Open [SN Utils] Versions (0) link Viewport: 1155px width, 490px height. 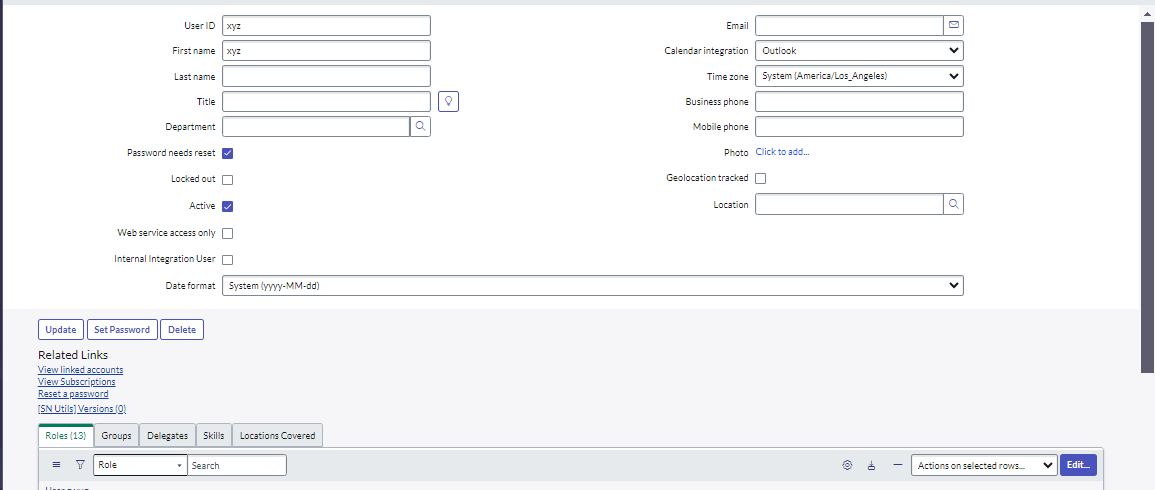click(82, 408)
